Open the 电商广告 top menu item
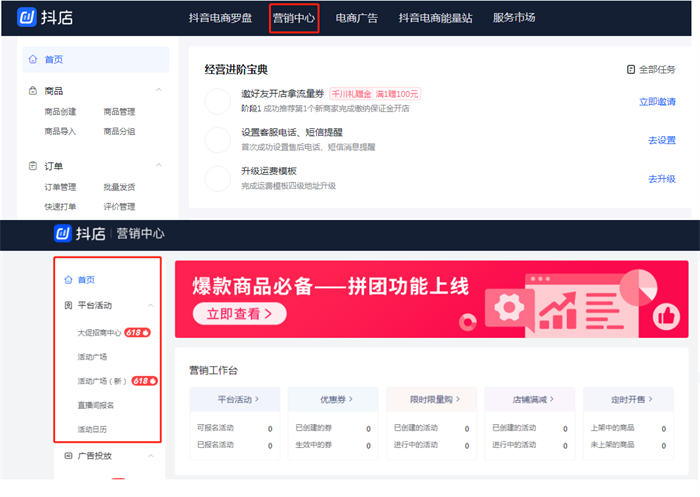This screenshot has height=497, width=700. 356,18
